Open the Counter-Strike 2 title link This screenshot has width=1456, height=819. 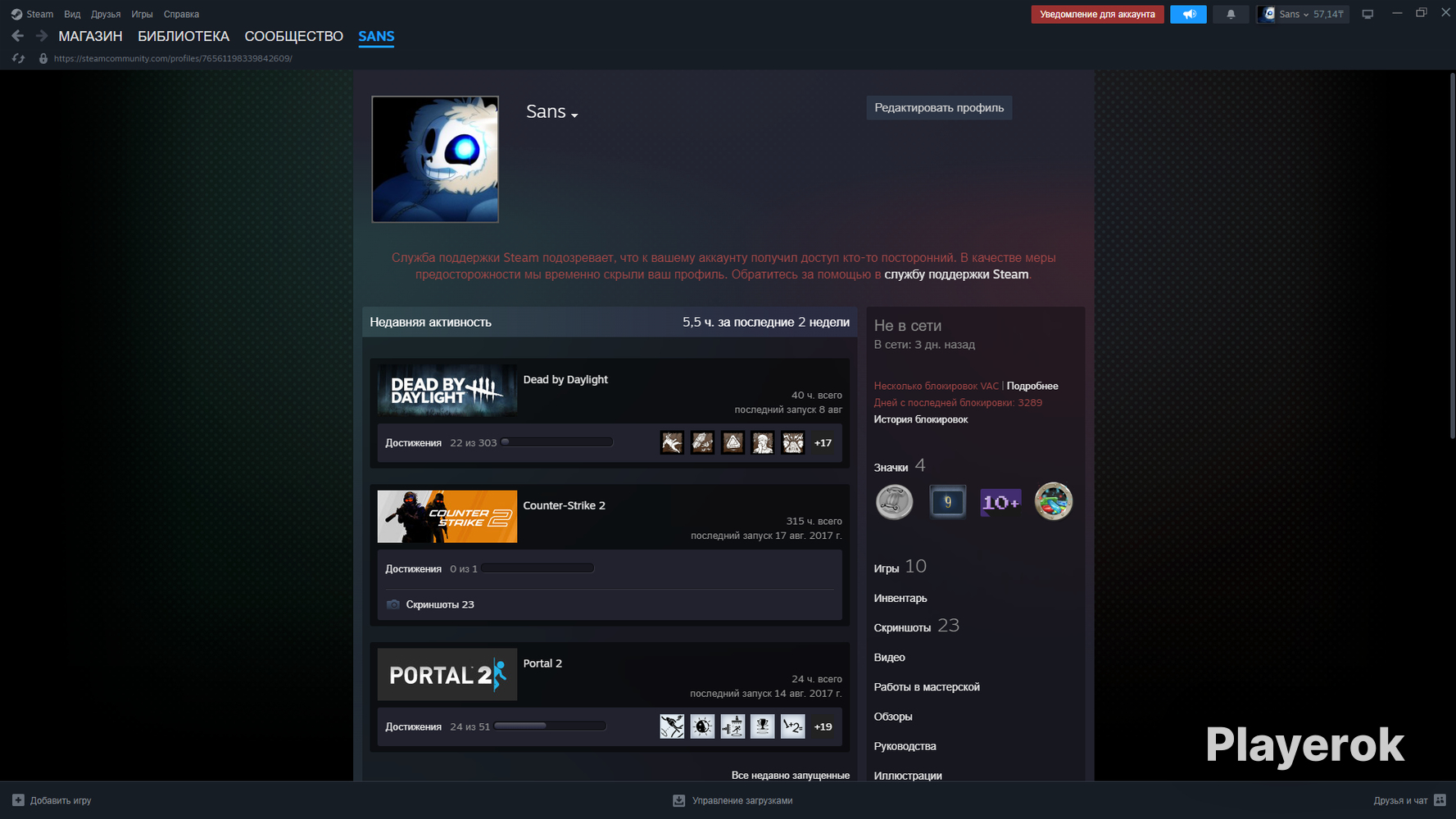[x=565, y=505]
